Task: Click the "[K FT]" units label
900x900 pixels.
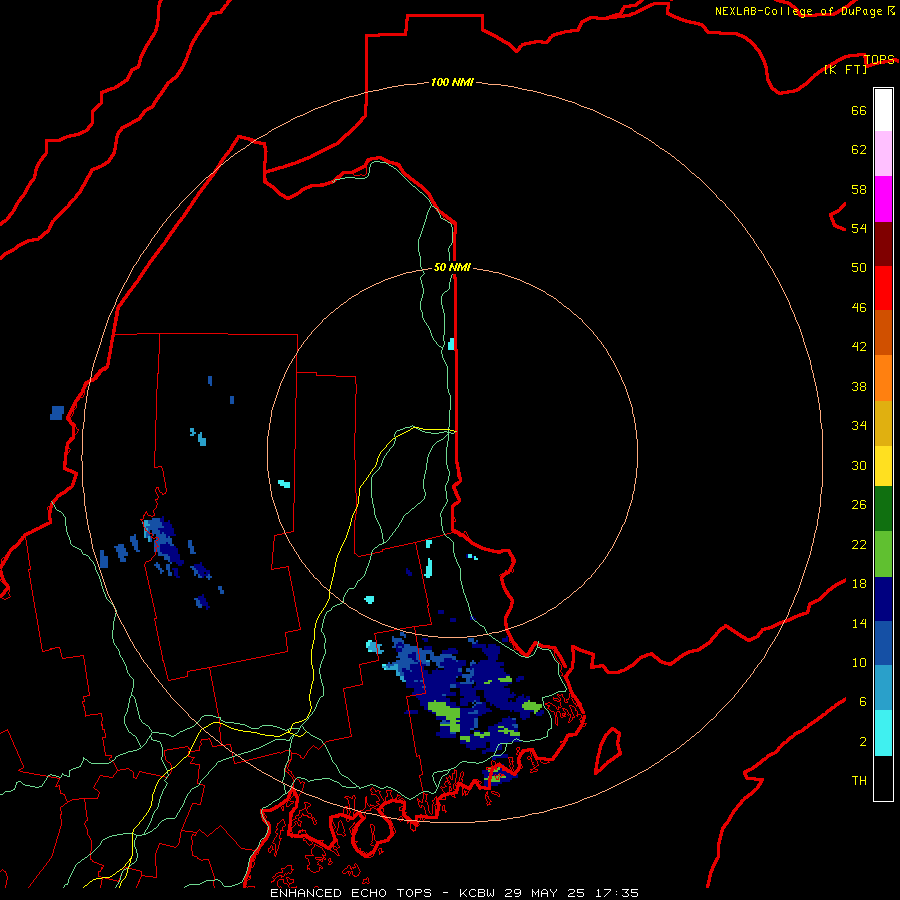Action: click(x=845, y=69)
